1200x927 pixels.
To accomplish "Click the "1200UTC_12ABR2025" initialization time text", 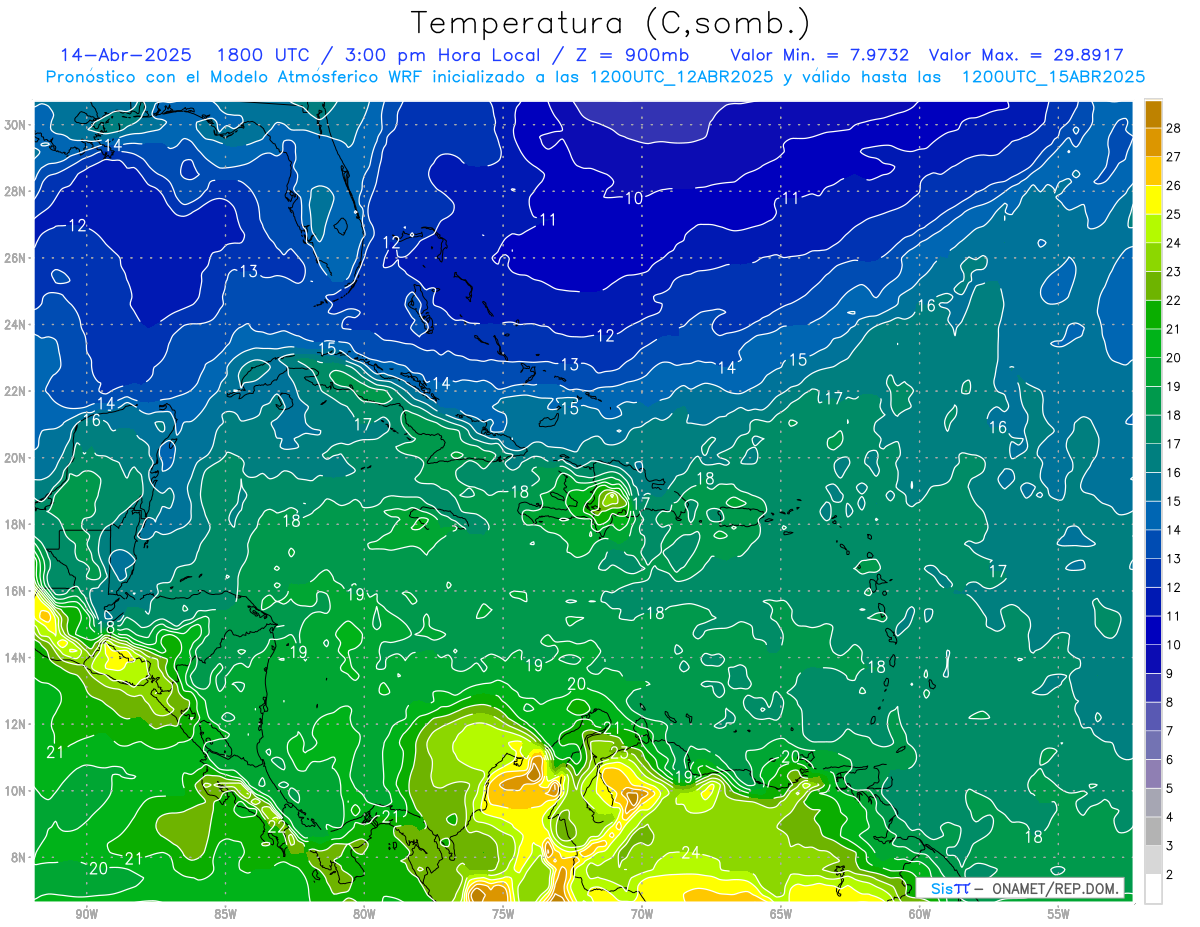I will pos(681,77).
